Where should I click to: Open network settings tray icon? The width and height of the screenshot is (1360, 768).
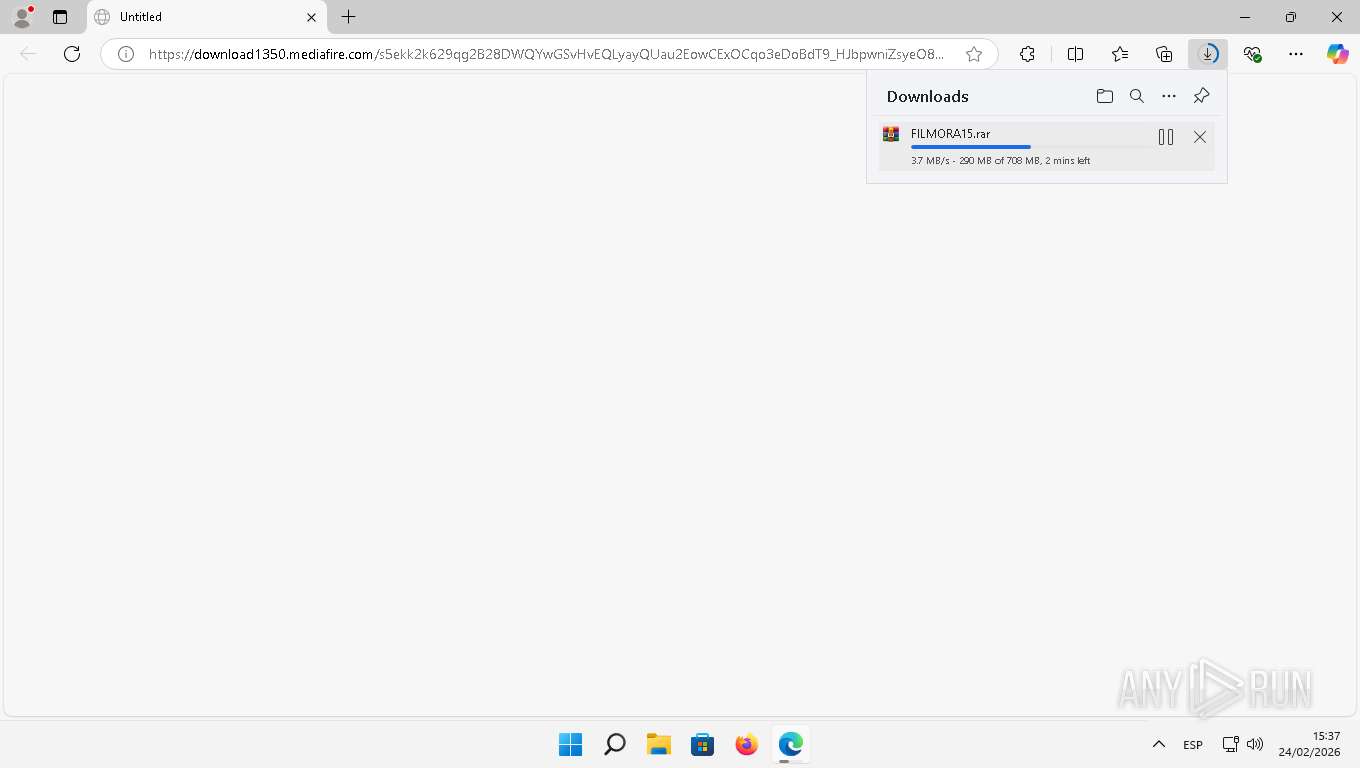click(x=1231, y=744)
